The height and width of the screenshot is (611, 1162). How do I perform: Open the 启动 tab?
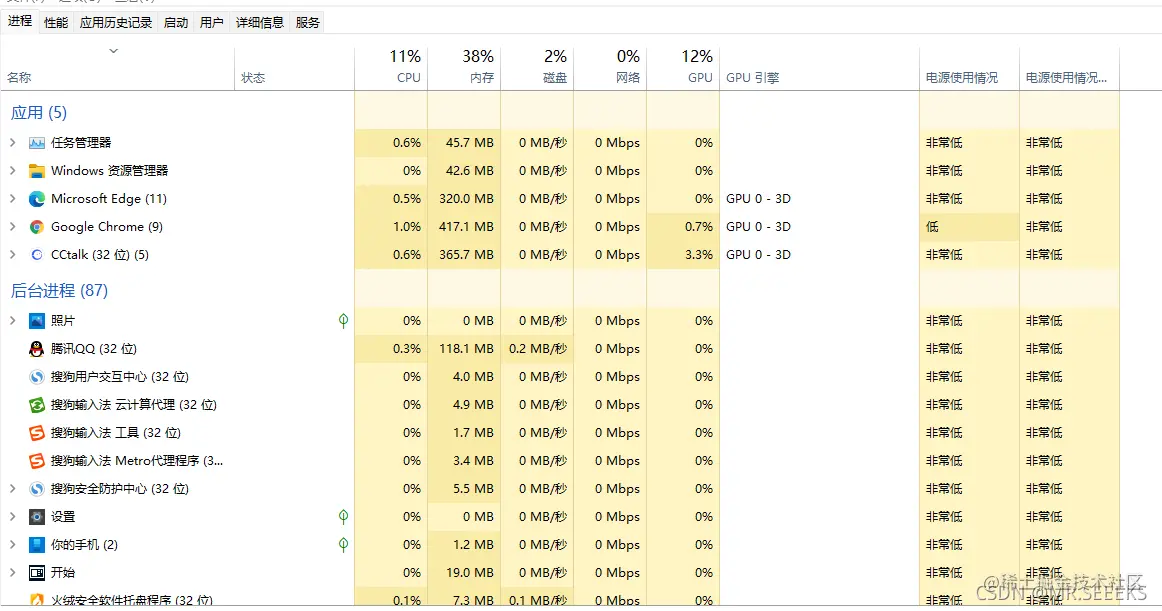click(x=176, y=22)
